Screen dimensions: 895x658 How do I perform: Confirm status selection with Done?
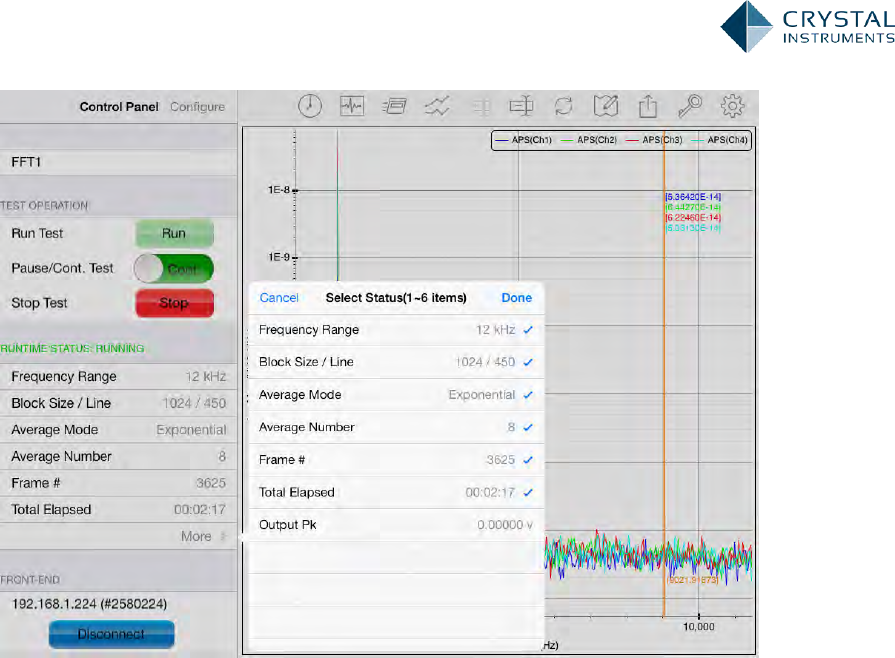(517, 298)
